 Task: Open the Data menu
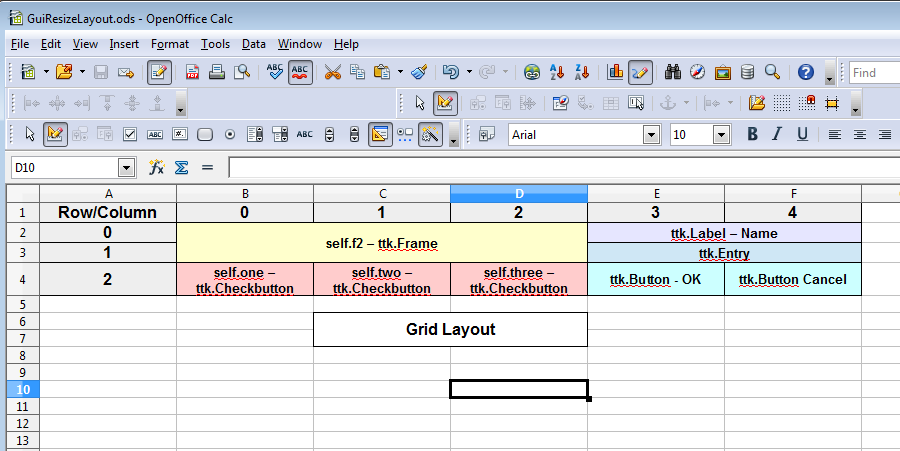[253, 44]
